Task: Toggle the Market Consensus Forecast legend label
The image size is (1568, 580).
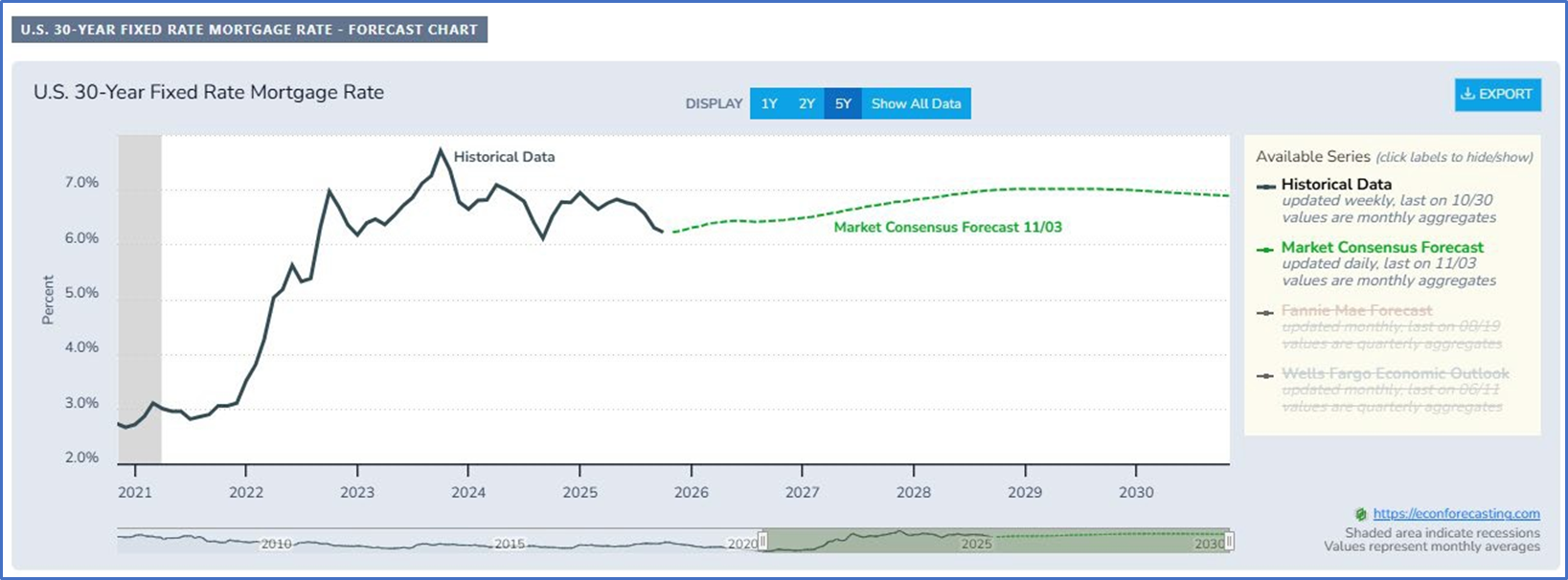Action: pyautogui.click(x=1382, y=248)
